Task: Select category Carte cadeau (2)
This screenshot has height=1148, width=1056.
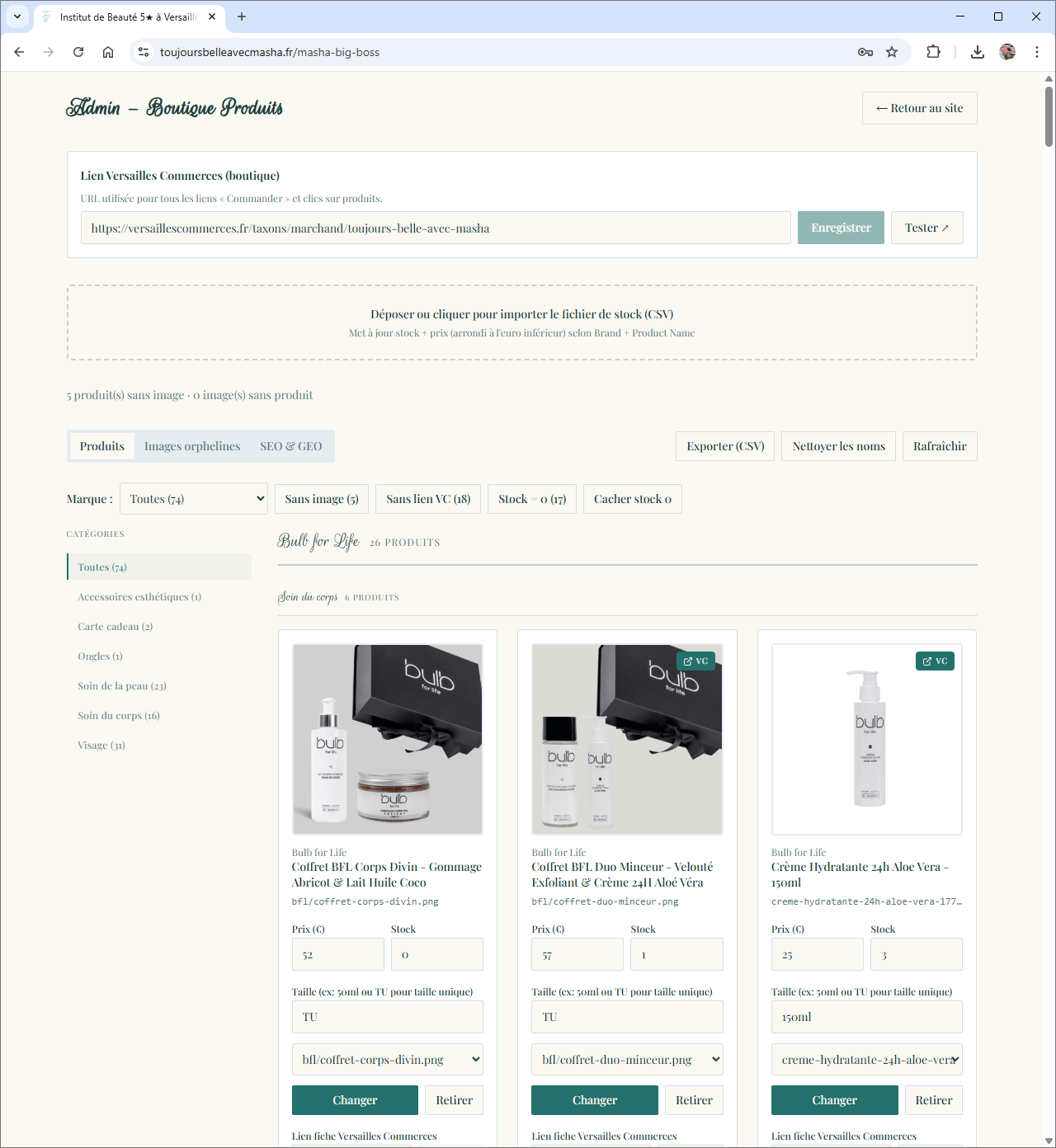Action: click(159, 626)
